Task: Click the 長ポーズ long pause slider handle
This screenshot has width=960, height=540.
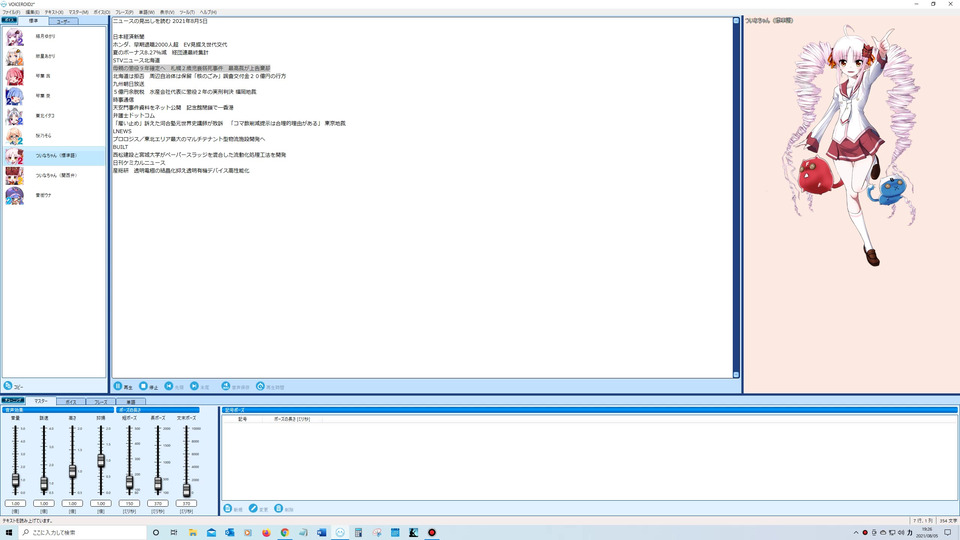Action: click(158, 484)
